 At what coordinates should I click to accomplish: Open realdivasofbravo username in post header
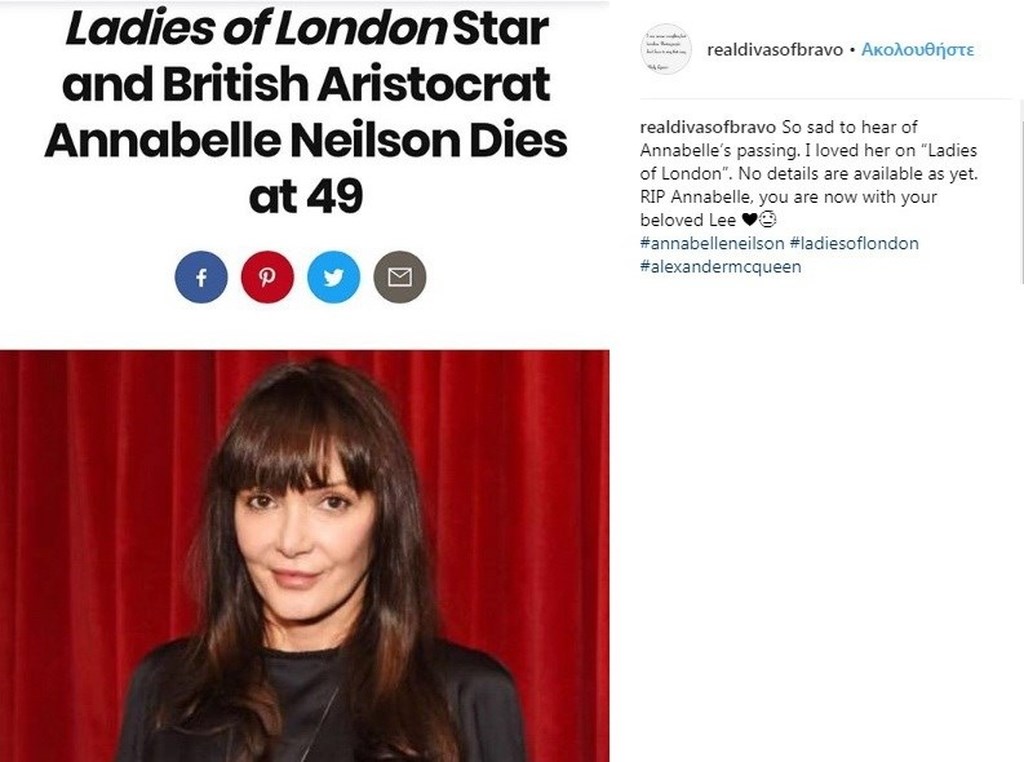(774, 49)
